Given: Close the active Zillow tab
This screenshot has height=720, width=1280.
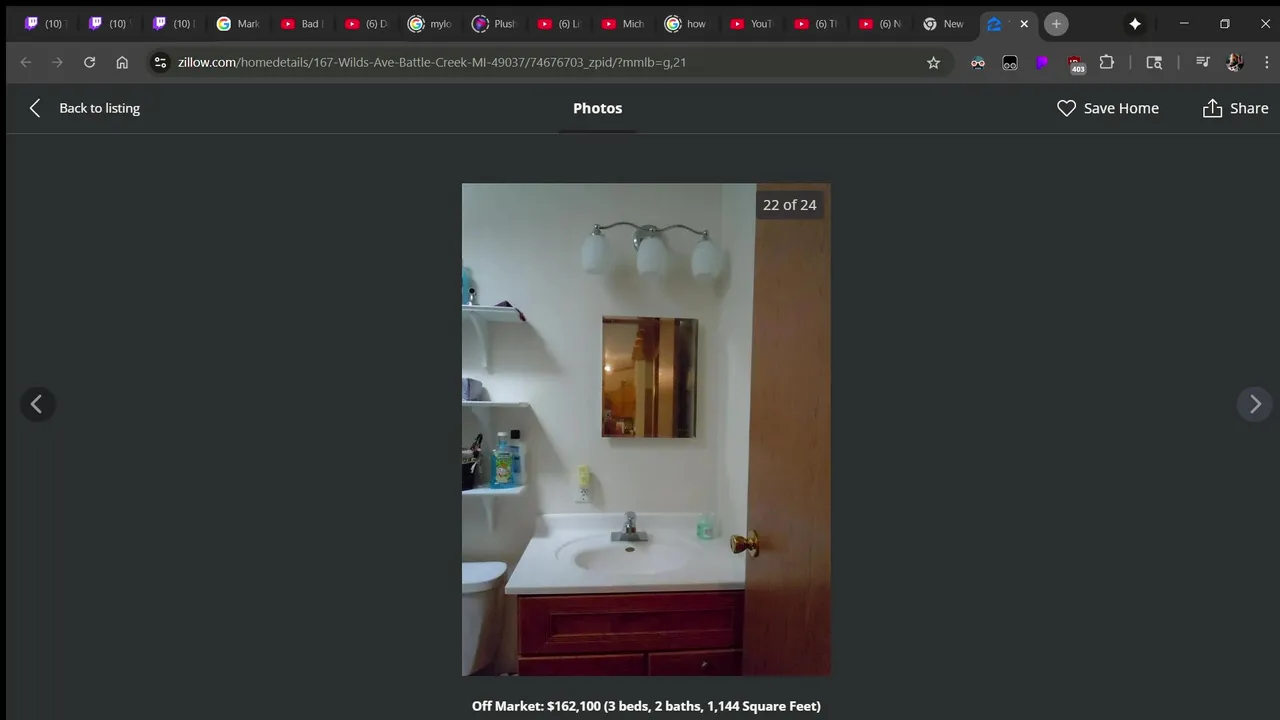Looking at the screenshot, I should [1024, 24].
